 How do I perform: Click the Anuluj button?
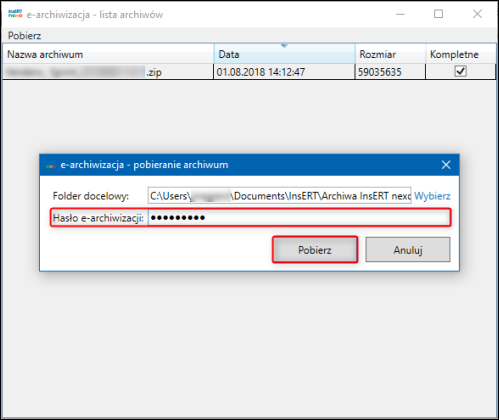coord(408,250)
